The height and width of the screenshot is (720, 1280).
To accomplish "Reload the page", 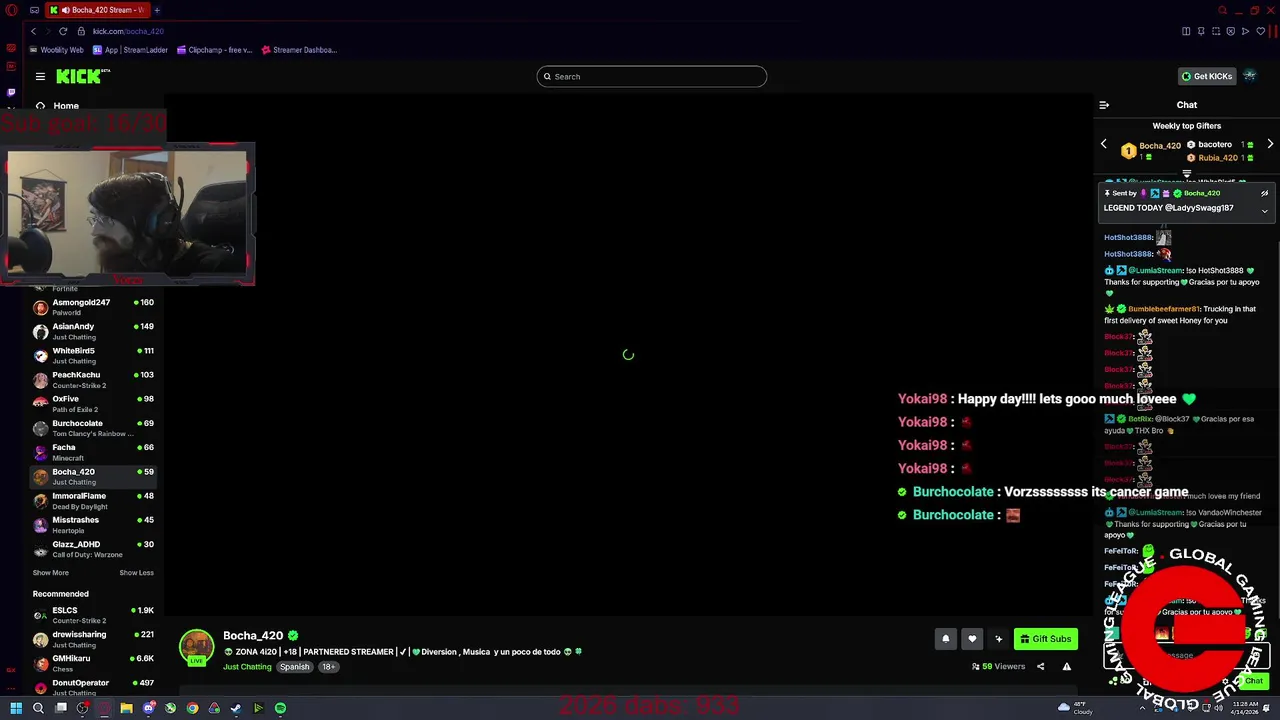I will [x=63, y=31].
